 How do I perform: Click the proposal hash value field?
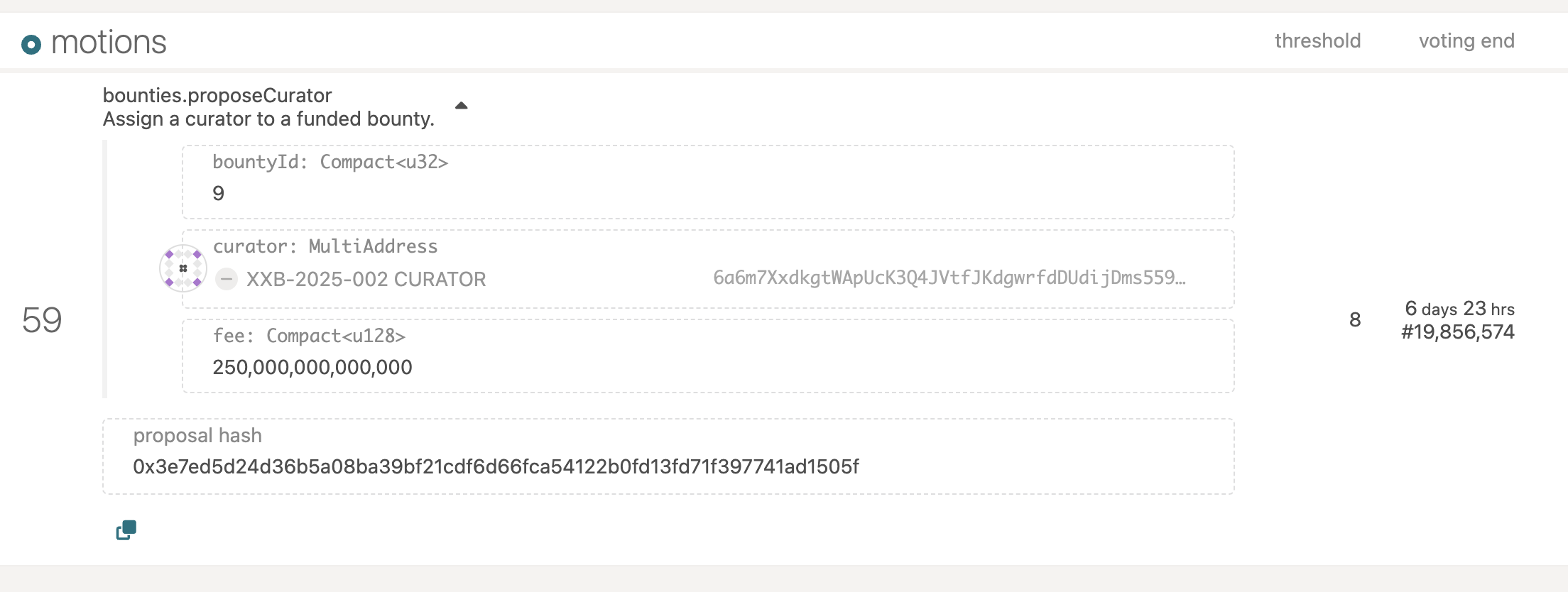pyautogui.click(x=496, y=466)
